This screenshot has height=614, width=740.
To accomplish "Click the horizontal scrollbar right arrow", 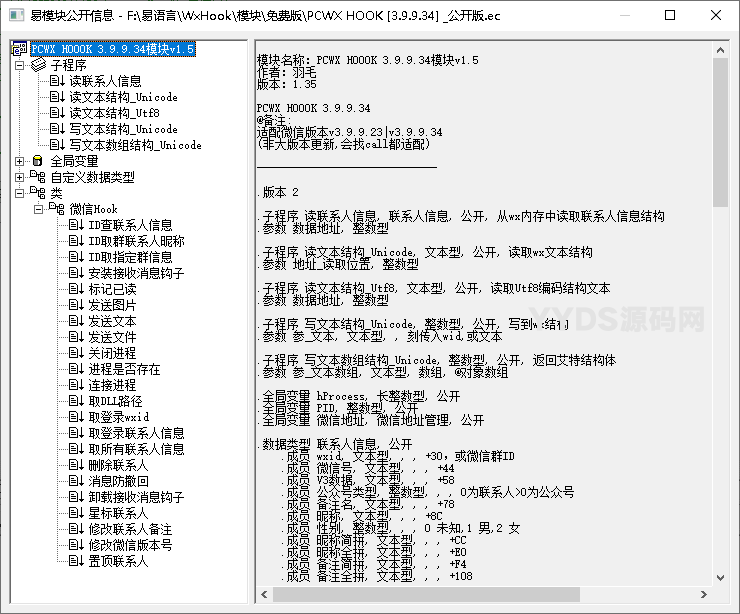I will click(x=704, y=594).
